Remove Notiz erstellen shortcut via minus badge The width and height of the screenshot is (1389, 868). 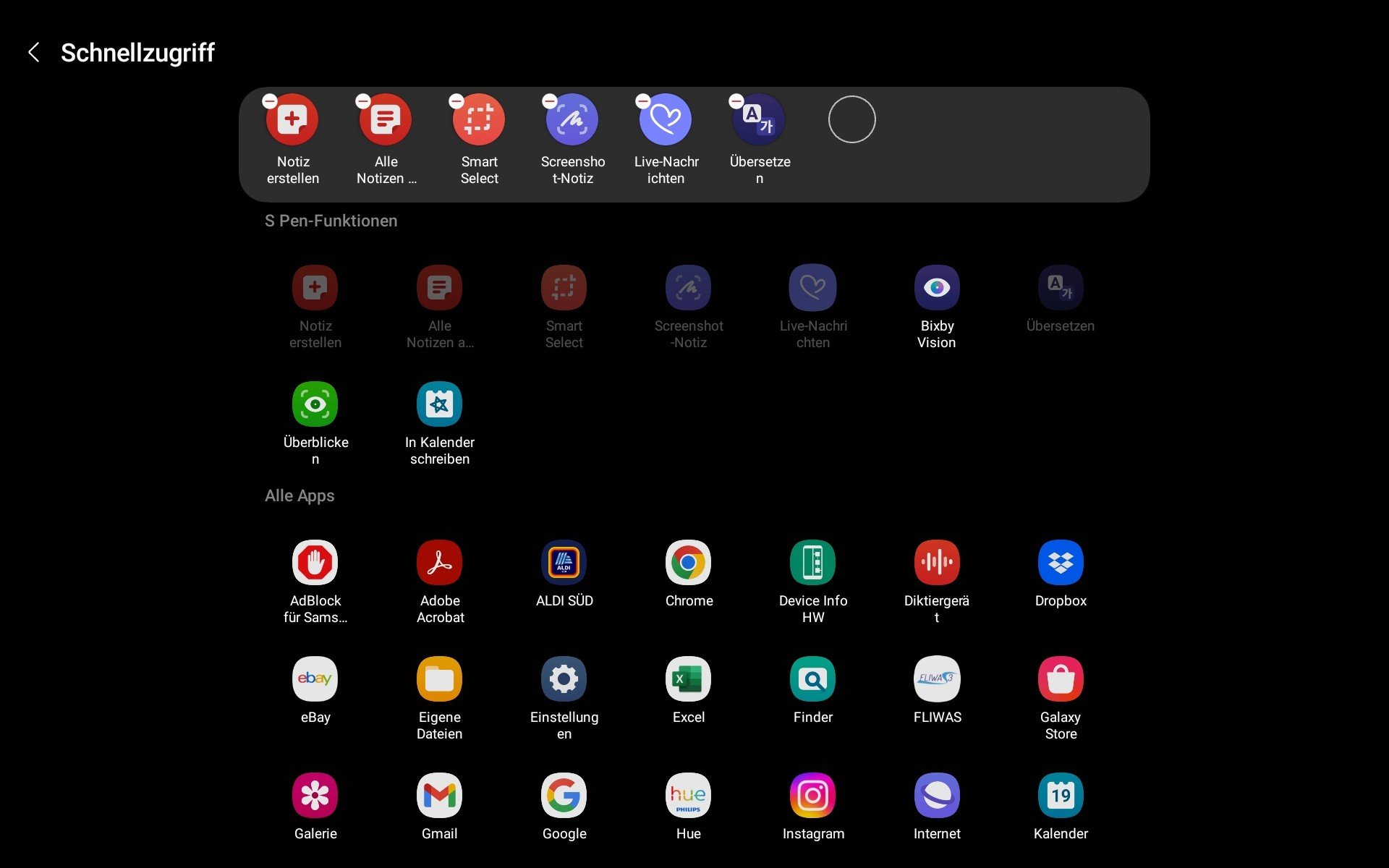270,101
